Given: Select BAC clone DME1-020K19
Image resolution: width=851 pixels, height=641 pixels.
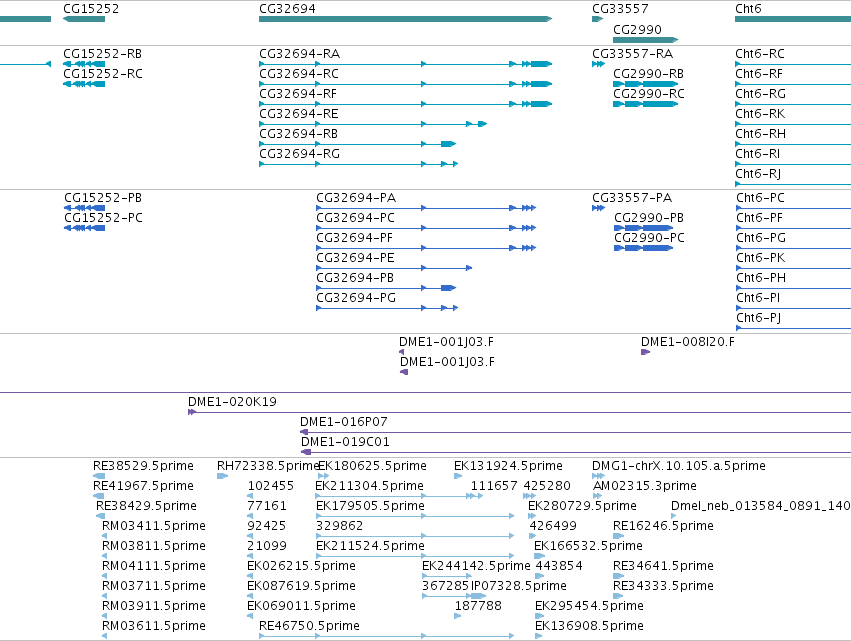Looking at the screenshot, I should [x=232, y=402].
